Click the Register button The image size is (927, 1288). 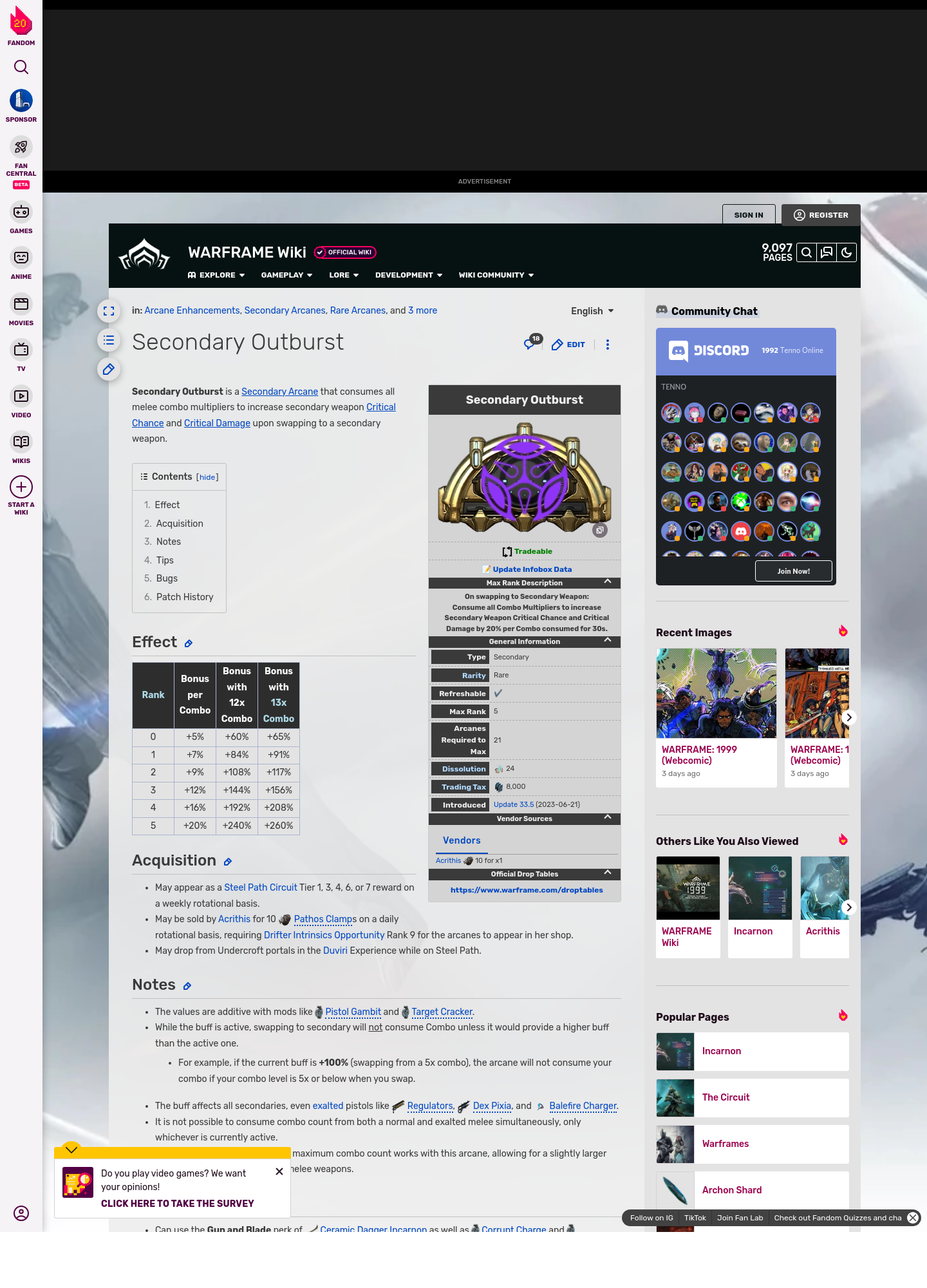tap(821, 215)
